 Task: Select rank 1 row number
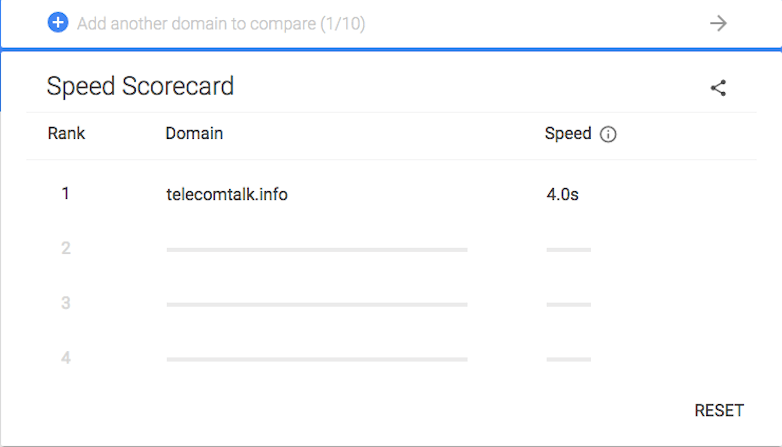point(65,194)
